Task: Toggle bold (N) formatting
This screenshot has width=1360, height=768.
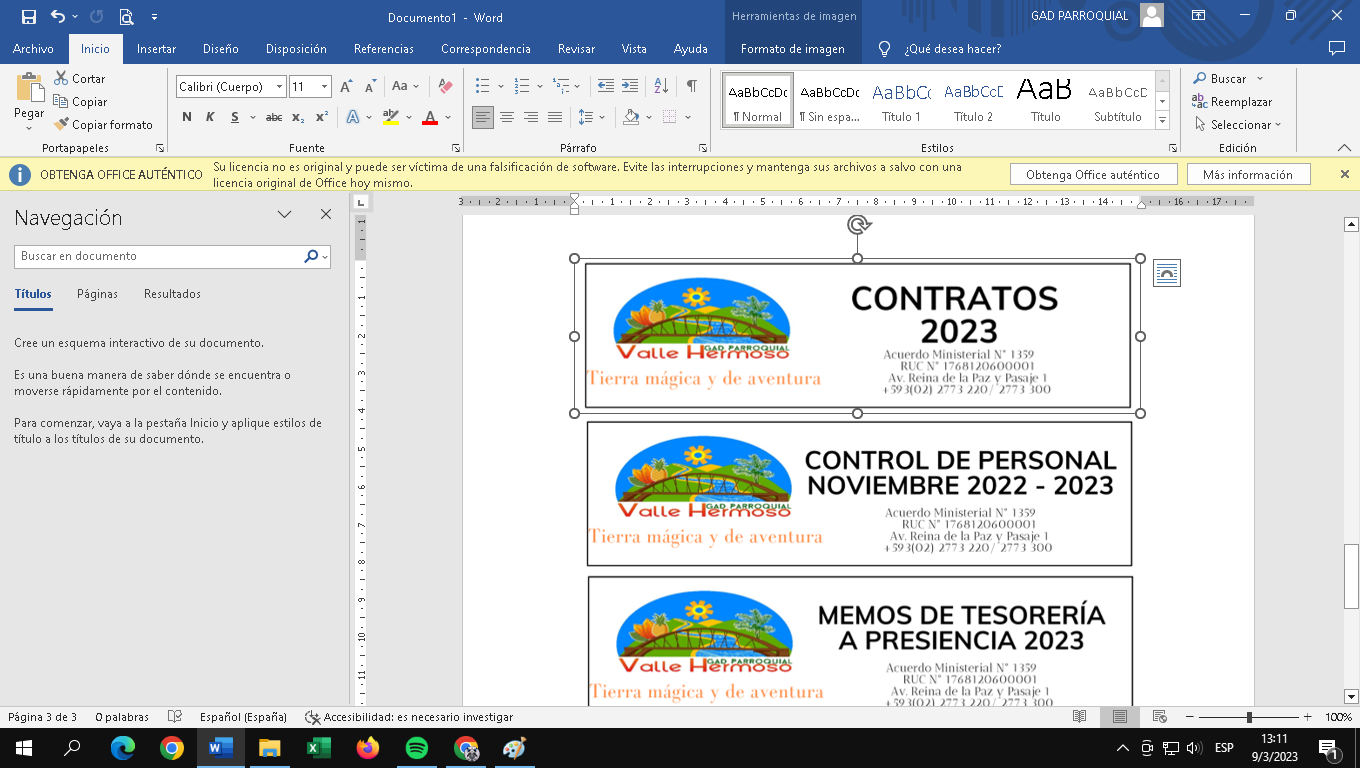Action: [x=187, y=117]
